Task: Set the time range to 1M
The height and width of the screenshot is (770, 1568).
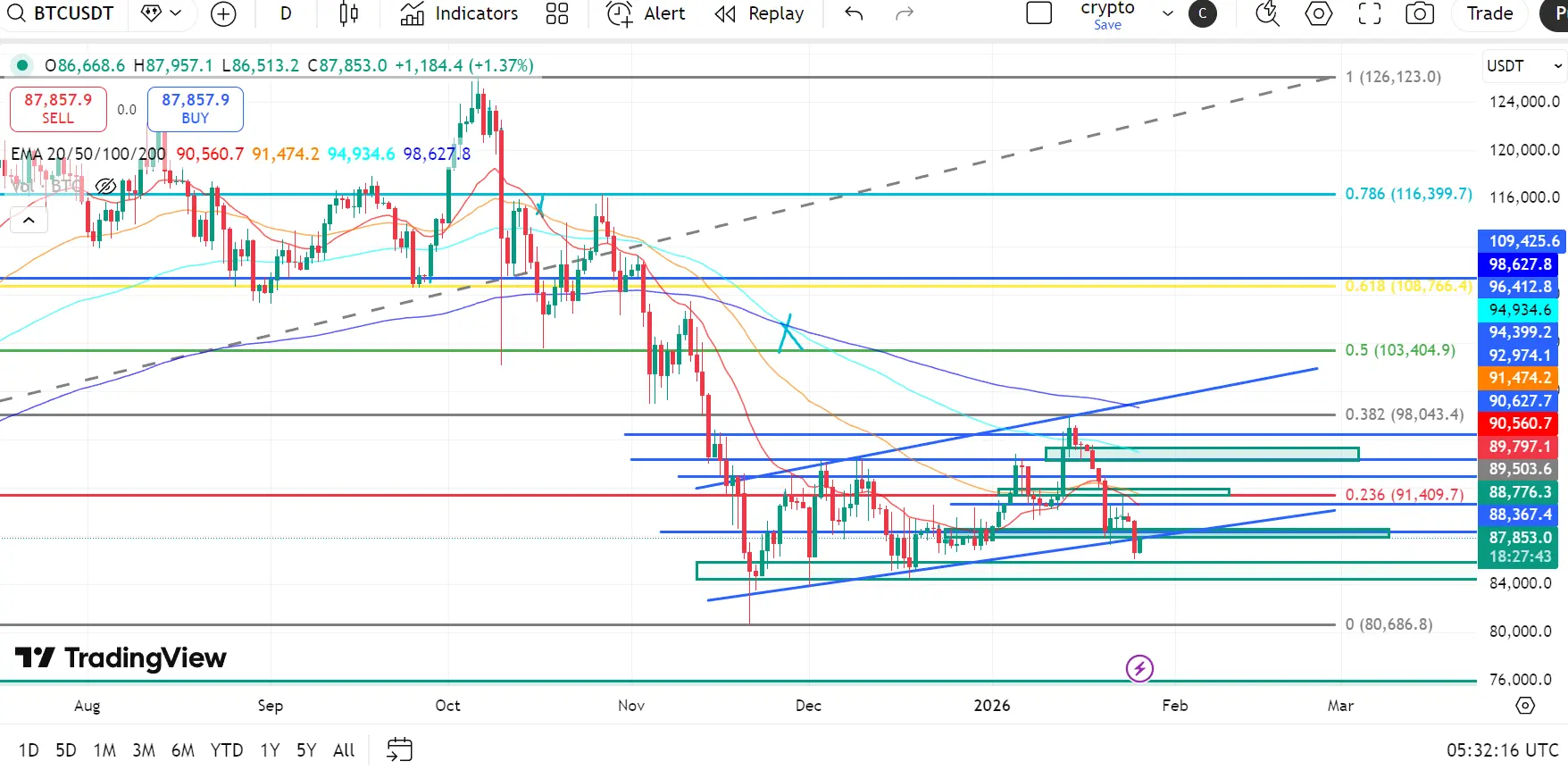Action: tap(104, 750)
